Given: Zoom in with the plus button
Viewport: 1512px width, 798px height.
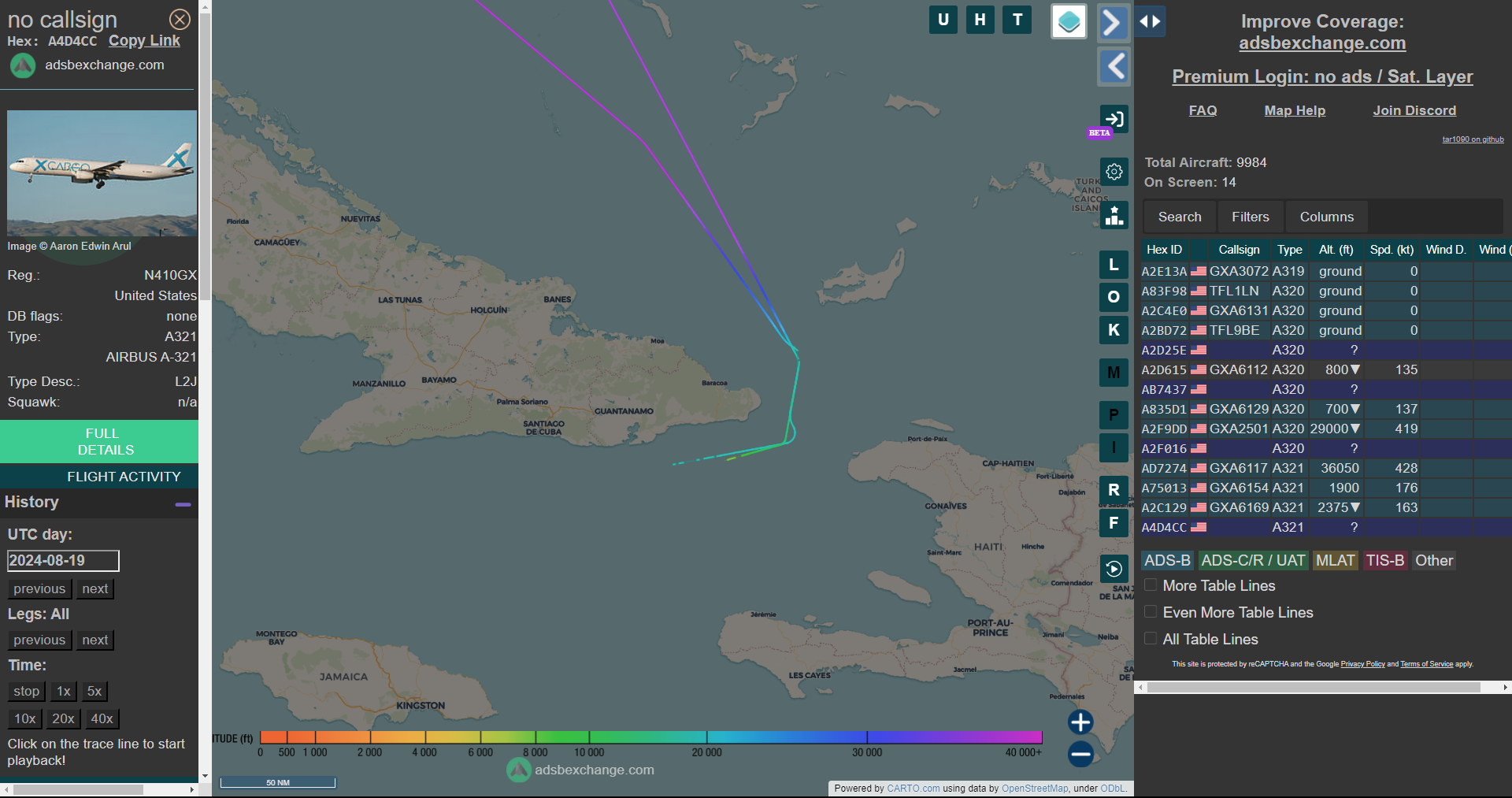Looking at the screenshot, I should pyautogui.click(x=1080, y=722).
